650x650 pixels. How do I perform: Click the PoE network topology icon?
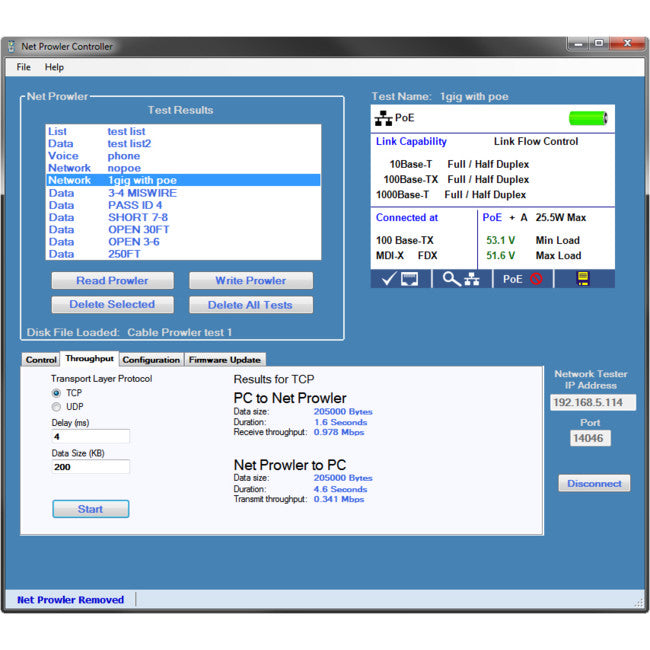coord(383,118)
